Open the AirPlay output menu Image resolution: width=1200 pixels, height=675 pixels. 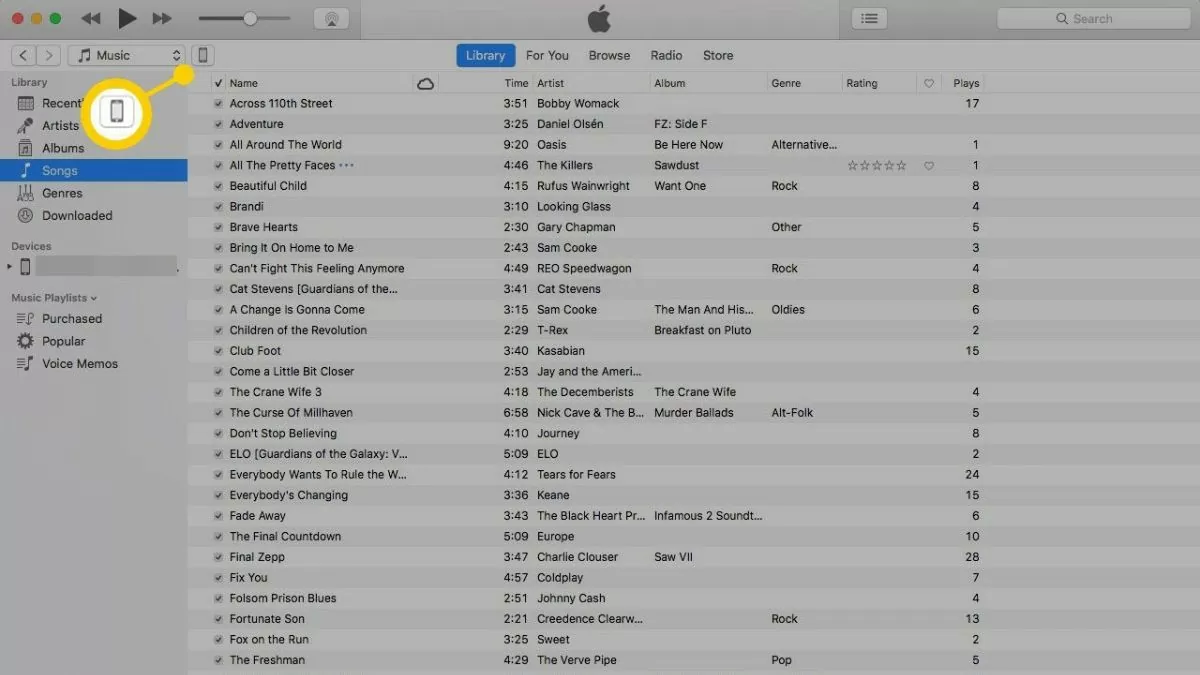click(x=331, y=18)
